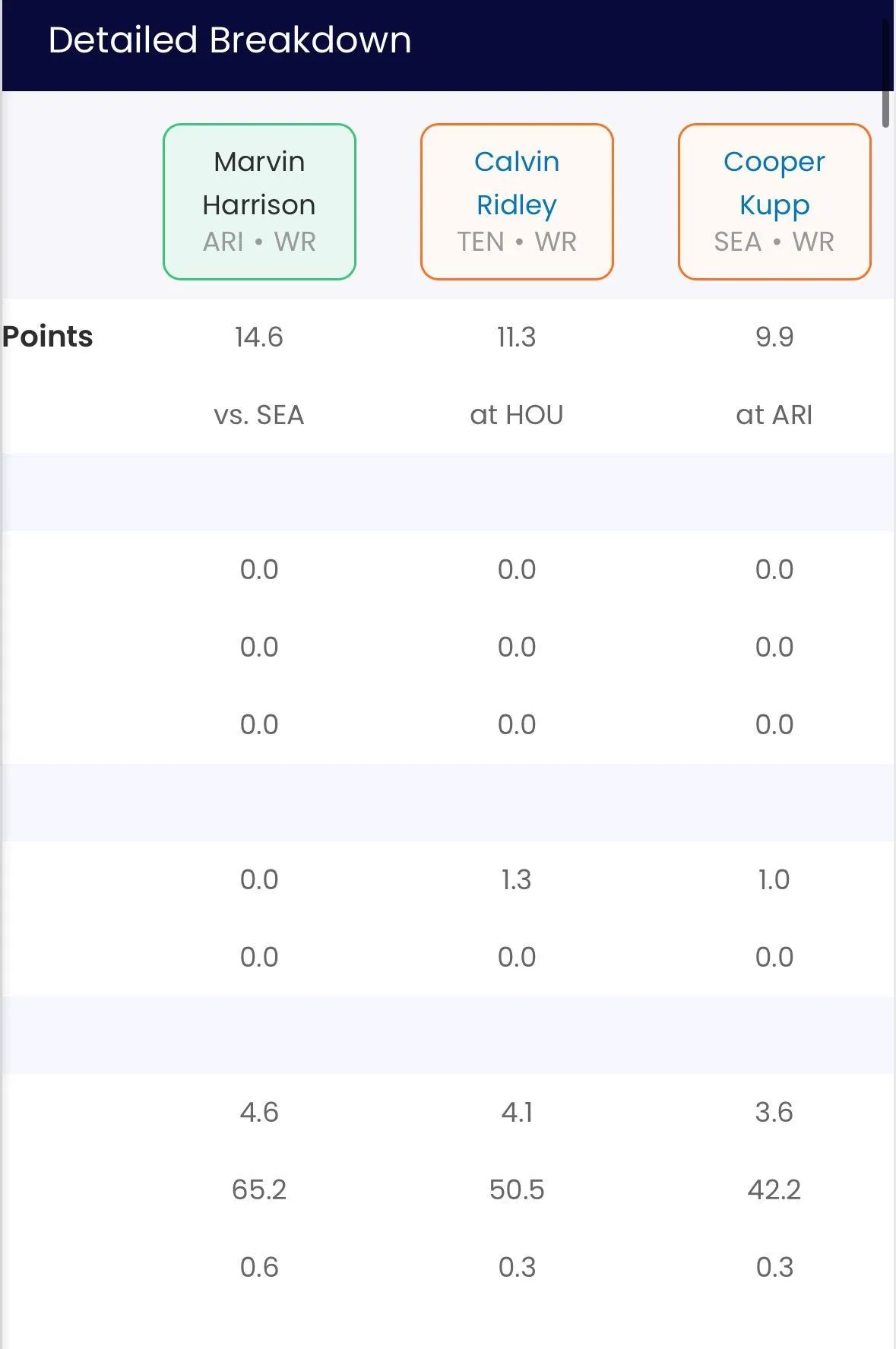This screenshot has width=896, height=1349.
Task: Click Calvin Ridley's 11.3 points value
Action: (x=517, y=337)
